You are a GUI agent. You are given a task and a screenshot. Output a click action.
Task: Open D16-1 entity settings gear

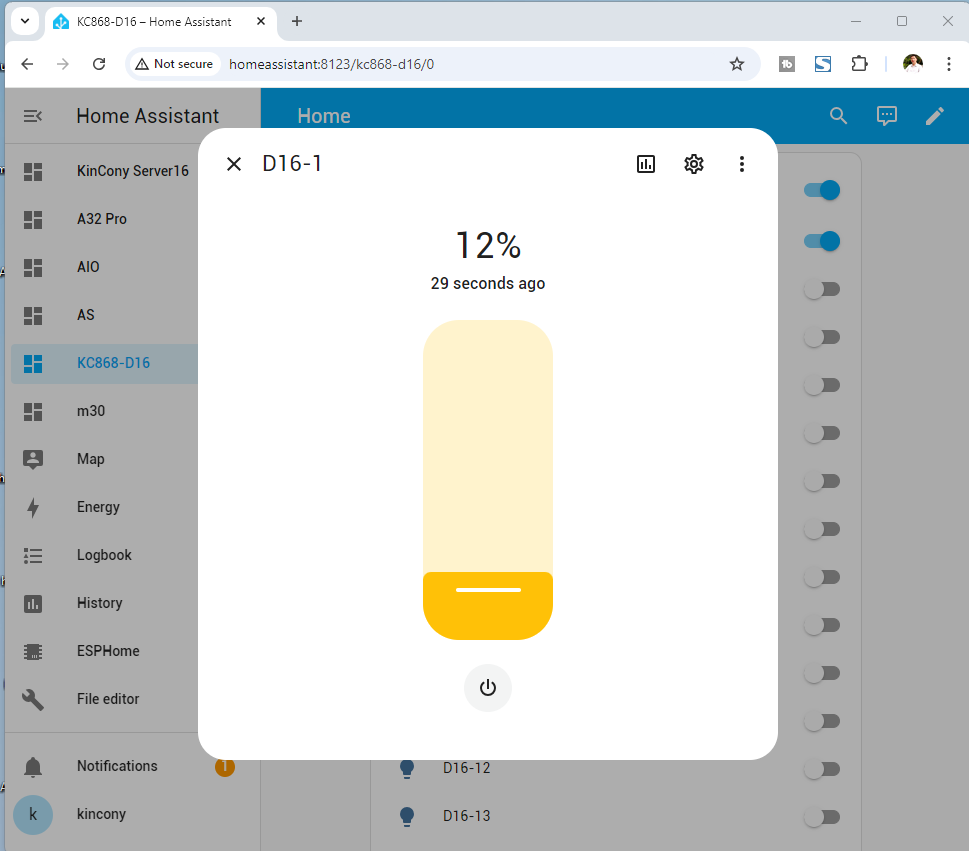(x=694, y=164)
